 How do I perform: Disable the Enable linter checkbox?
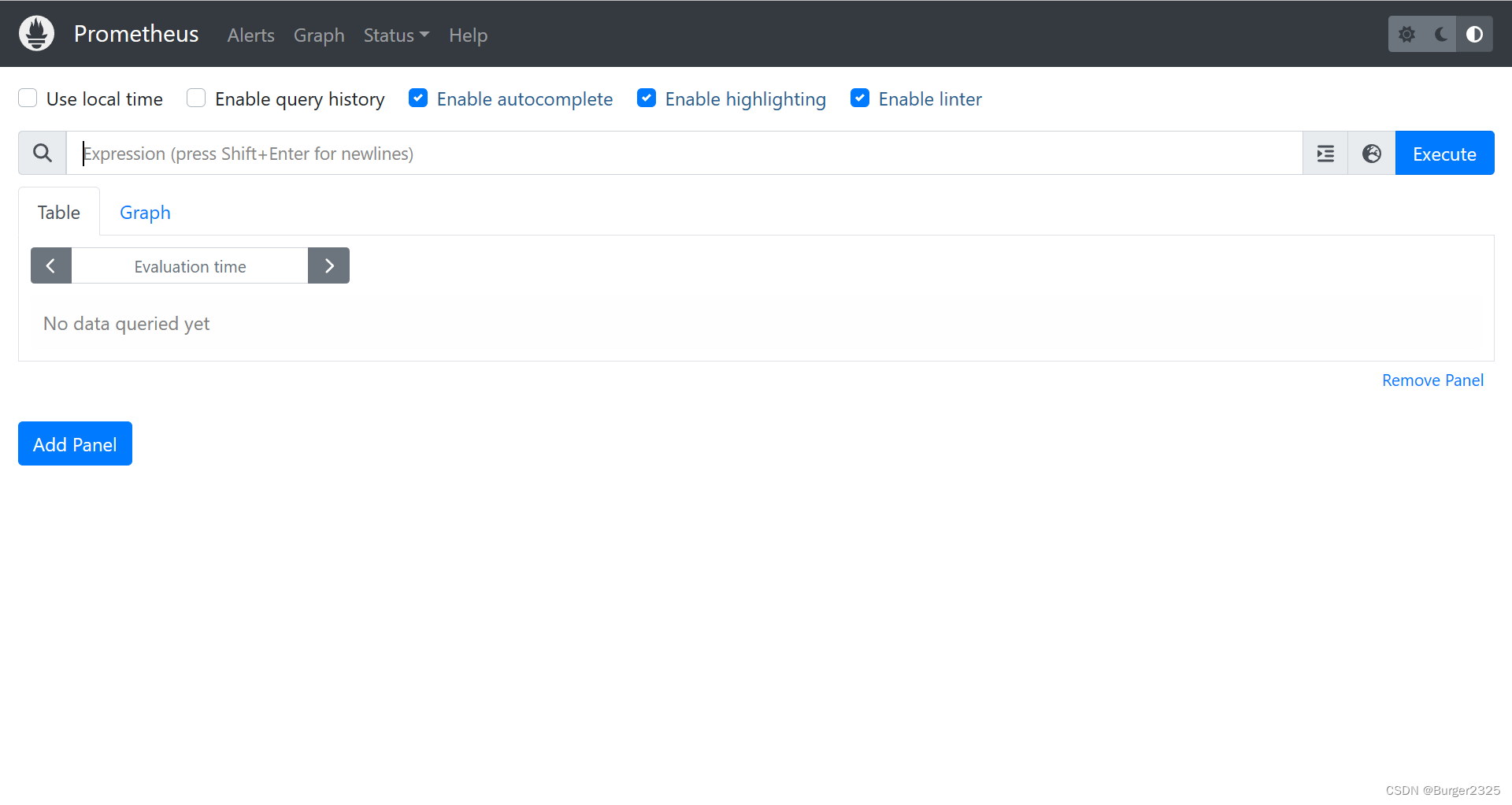[860, 98]
